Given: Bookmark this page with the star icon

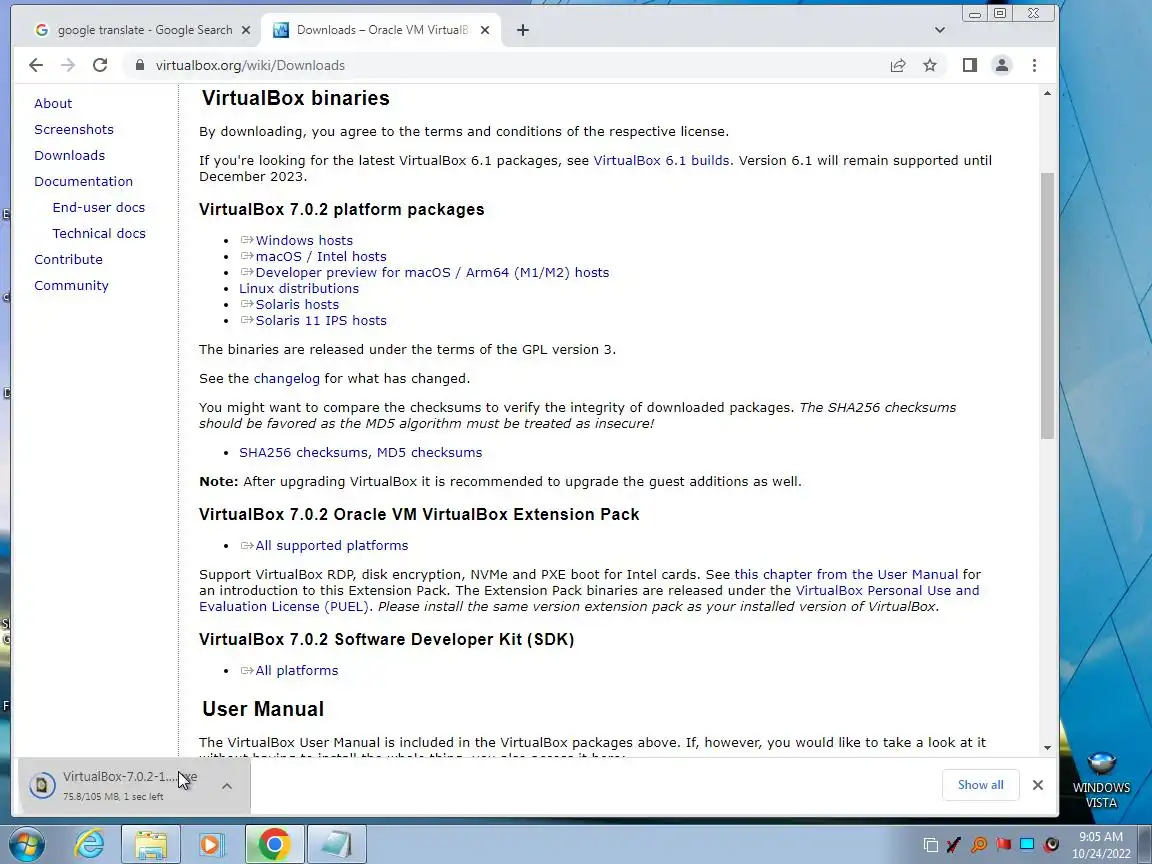Looking at the screenshot, I should (x=930, y=65).
